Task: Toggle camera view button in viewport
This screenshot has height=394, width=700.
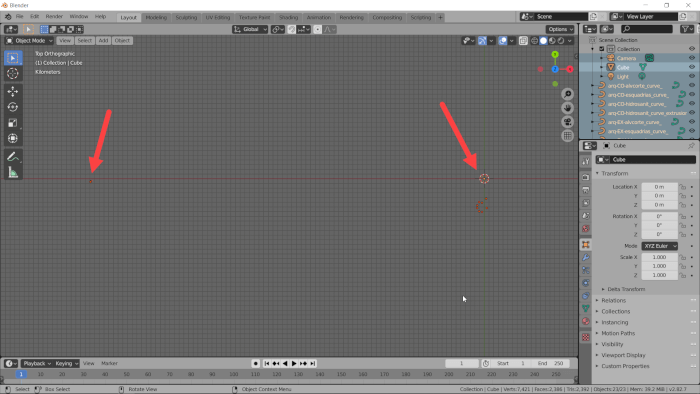Action: pos(567,122)
